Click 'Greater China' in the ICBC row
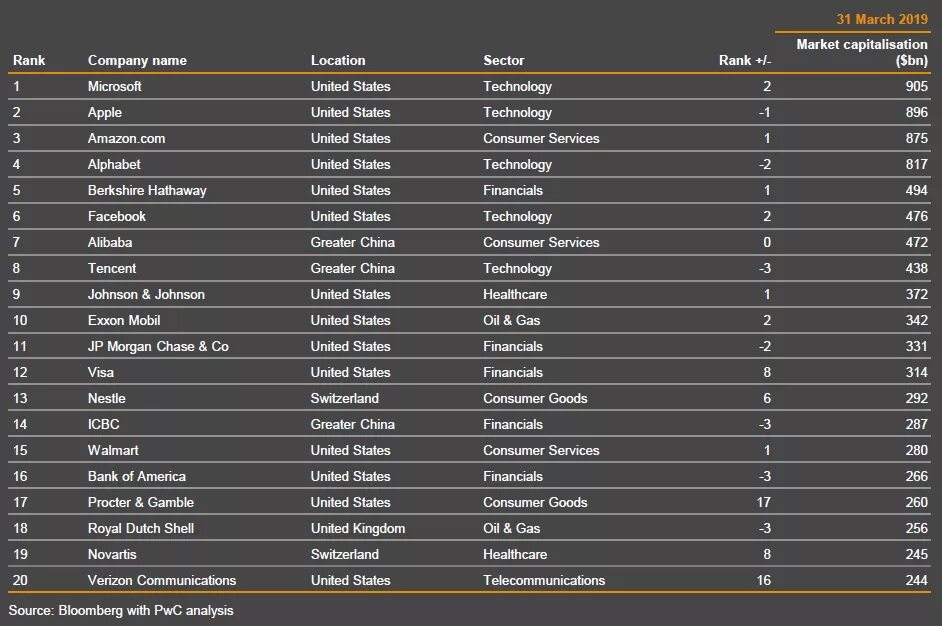942x626 pixels. (353, 424)
